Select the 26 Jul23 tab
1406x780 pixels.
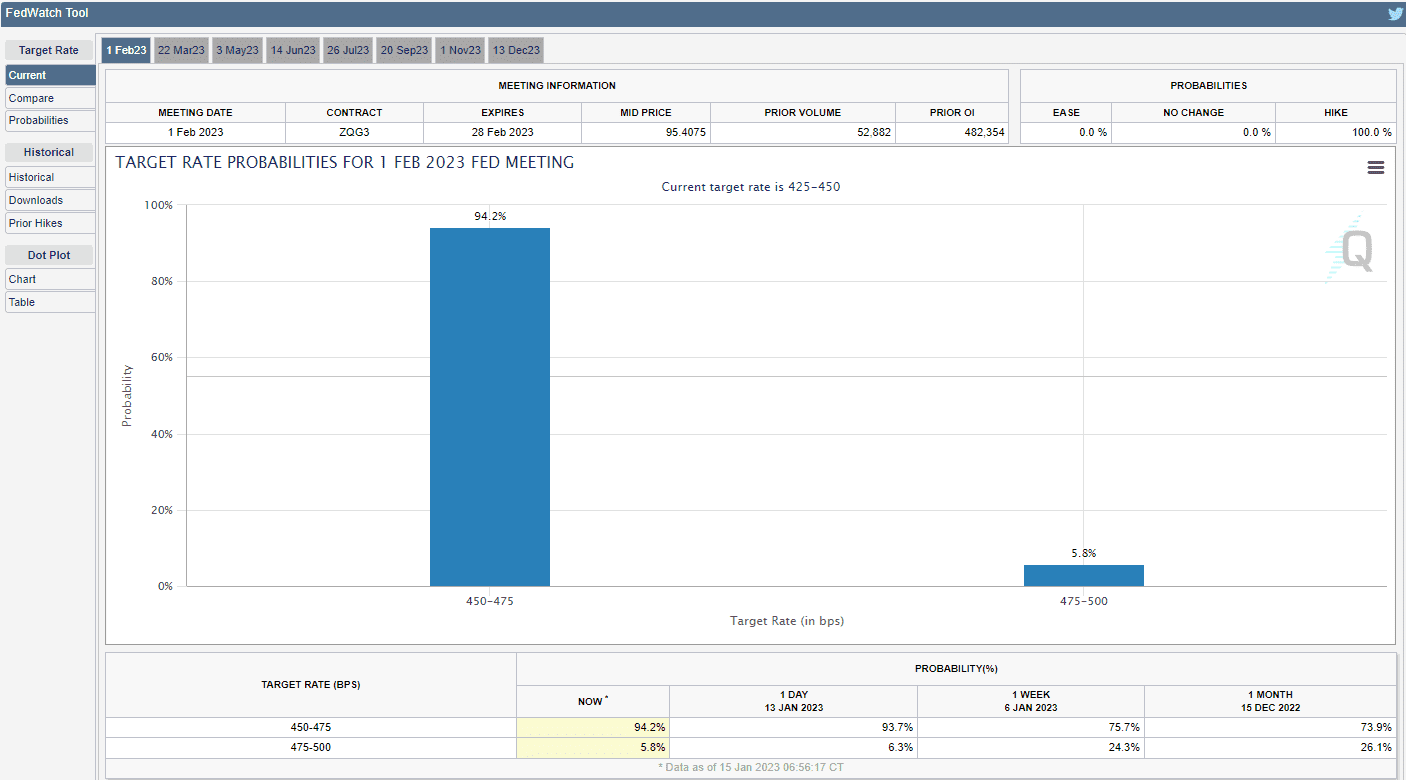348,50
